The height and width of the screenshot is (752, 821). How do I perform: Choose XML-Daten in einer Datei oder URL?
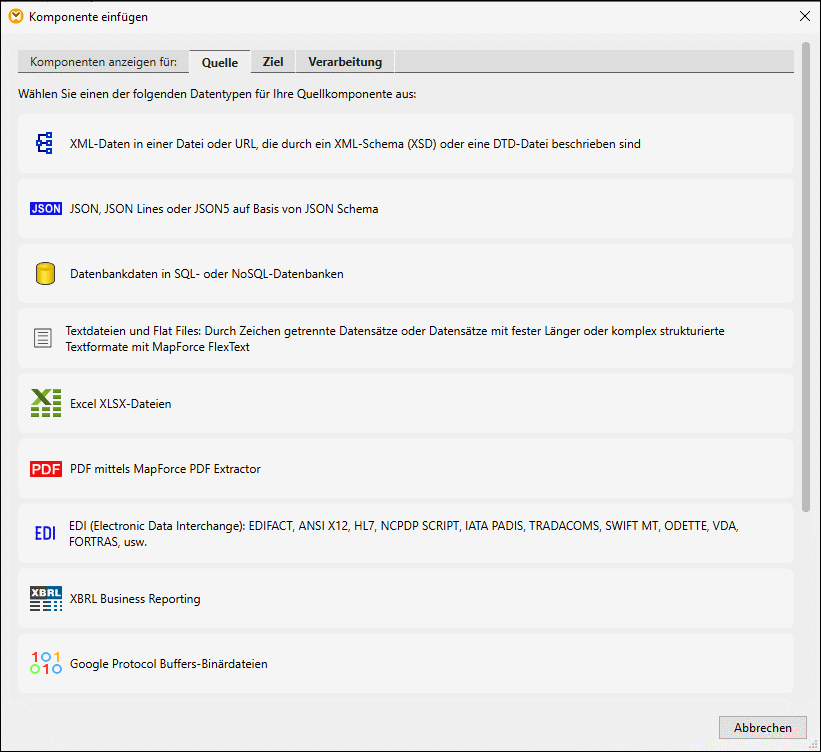click(355, 144)
